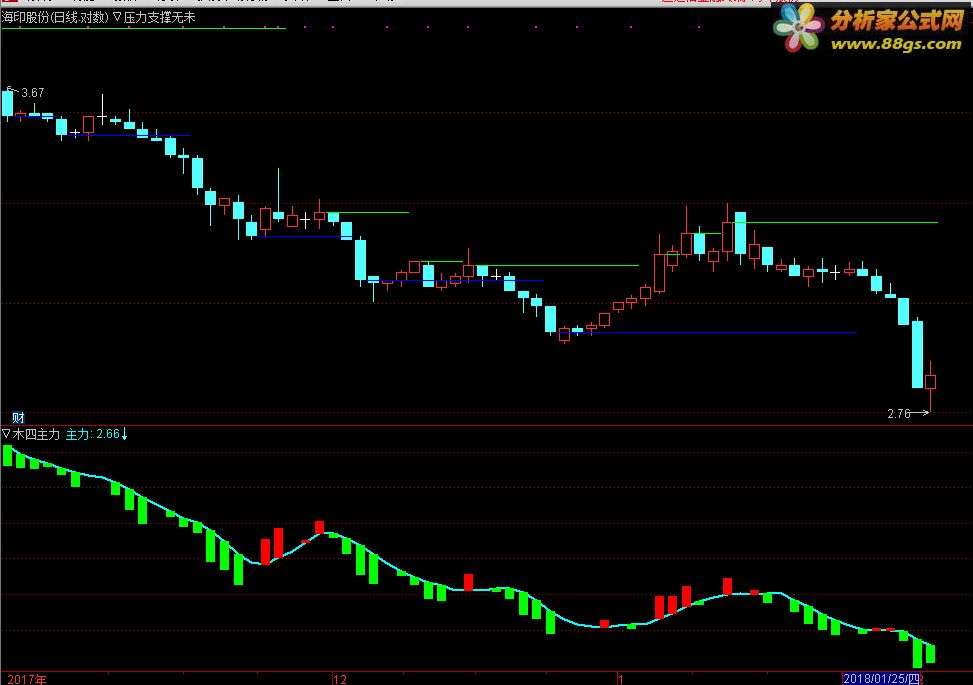Click the 2018/01/25/四 date label

coord(881,679)
